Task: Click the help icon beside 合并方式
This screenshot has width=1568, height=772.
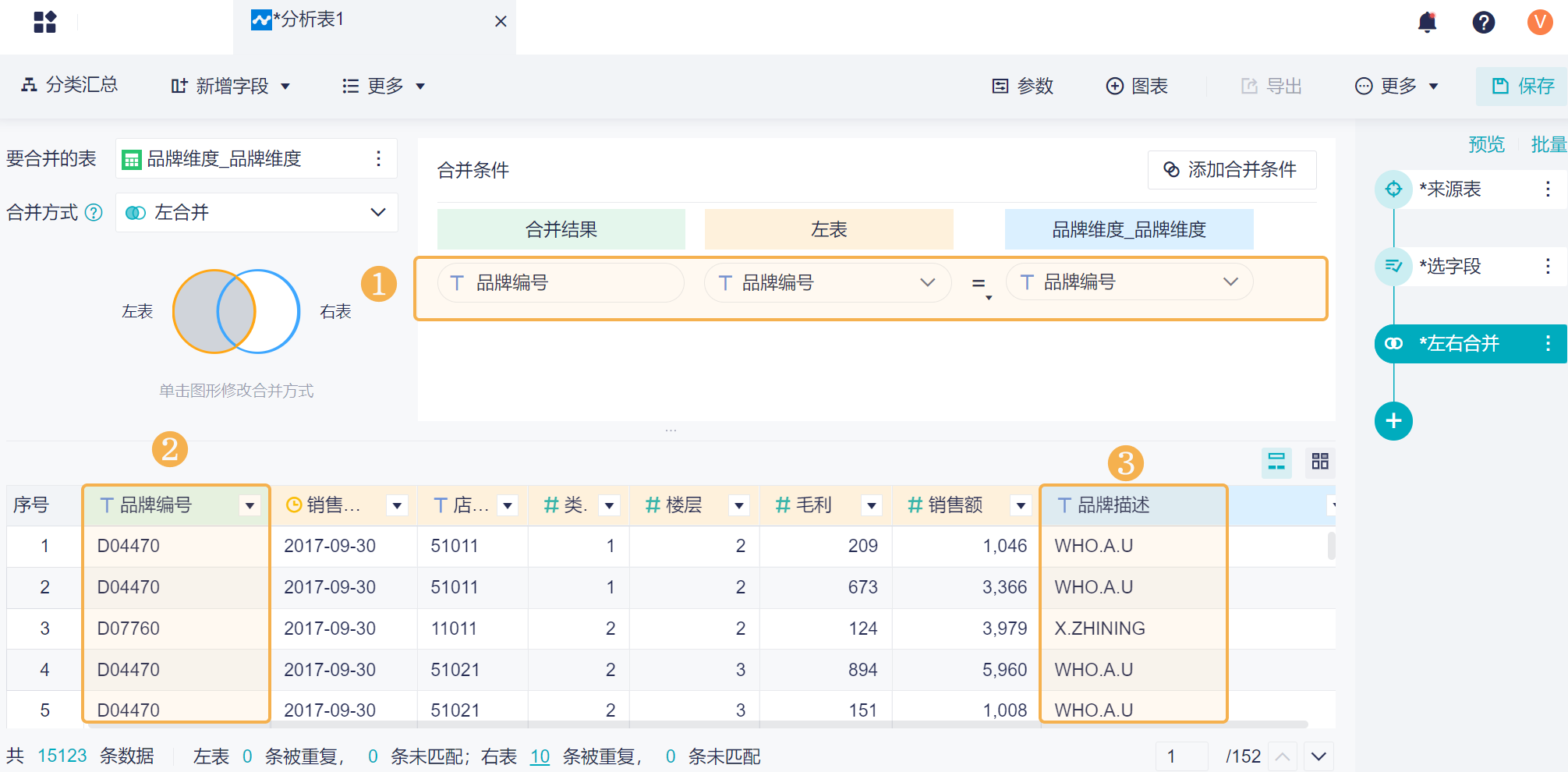Action: (x=94, y=213)
